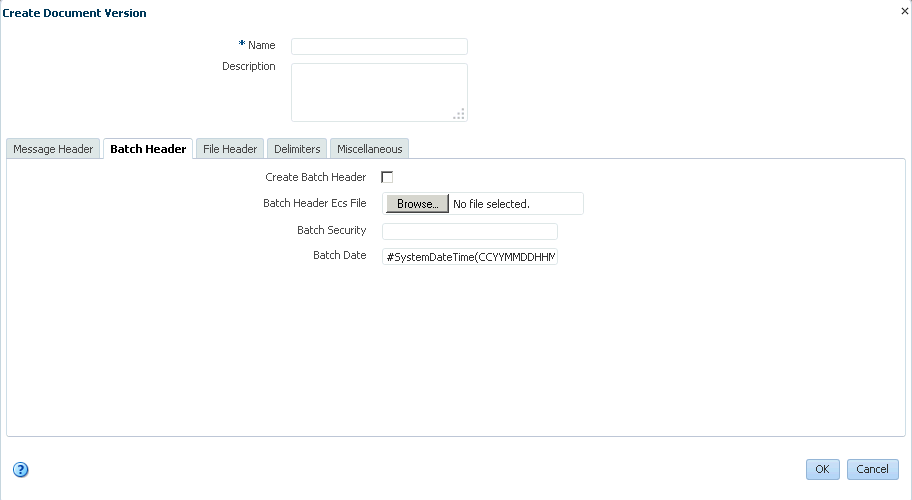Click into the Description text area
The width and height of the screenshot is (912, 500).
coord(379,92)
